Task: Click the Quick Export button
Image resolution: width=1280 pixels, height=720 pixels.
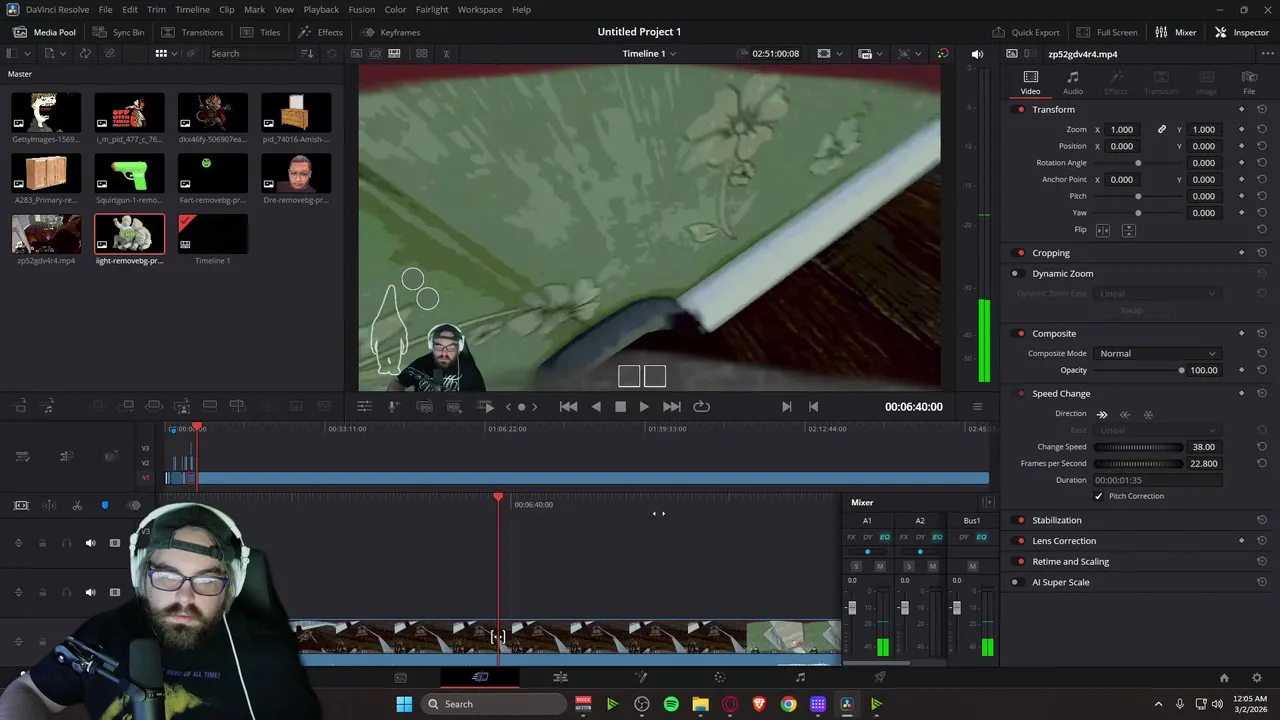Action: (1025, 32)
